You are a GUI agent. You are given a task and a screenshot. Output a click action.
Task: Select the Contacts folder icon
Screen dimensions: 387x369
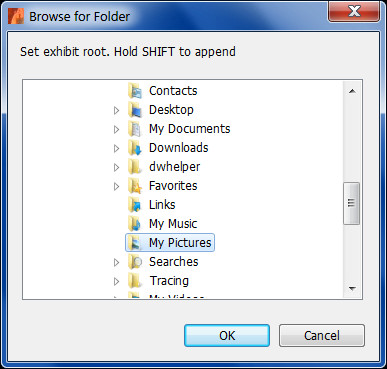click(135, 91)
